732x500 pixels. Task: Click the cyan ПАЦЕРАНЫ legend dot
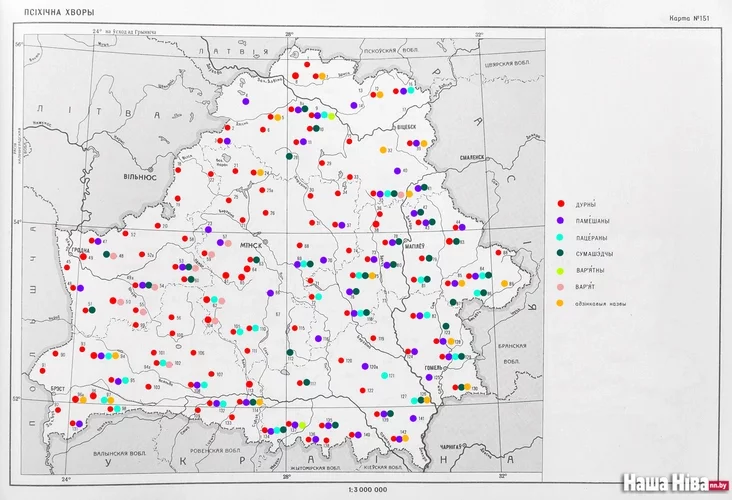click(562, 237)
